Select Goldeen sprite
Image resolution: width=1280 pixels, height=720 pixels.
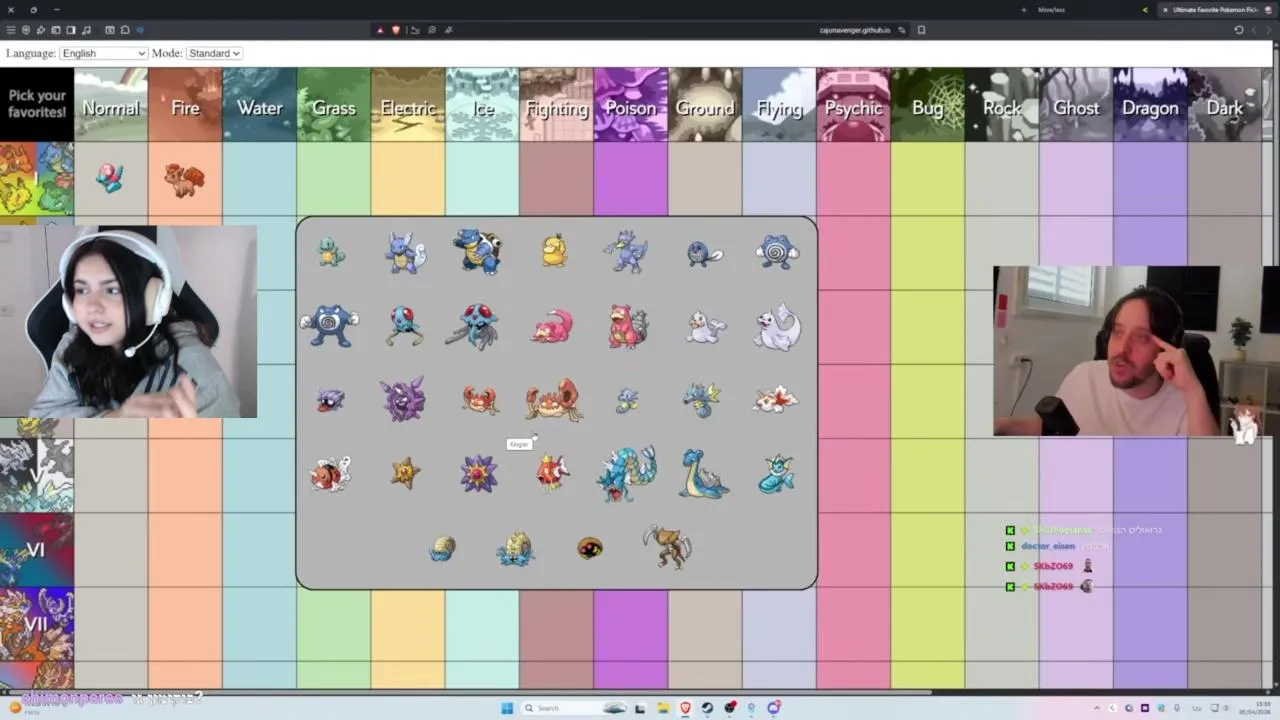click(777, 400)
